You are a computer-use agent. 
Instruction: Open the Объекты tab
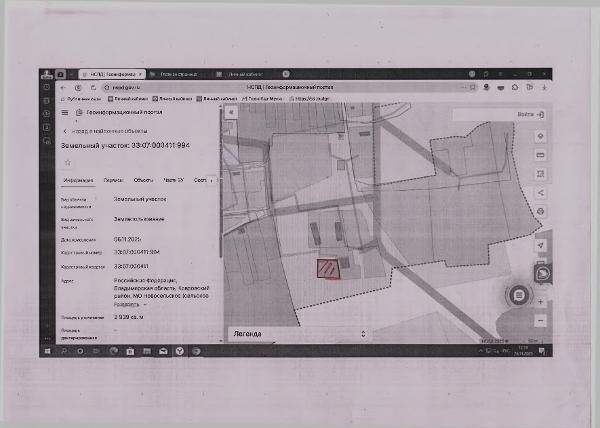click(143, 180)
